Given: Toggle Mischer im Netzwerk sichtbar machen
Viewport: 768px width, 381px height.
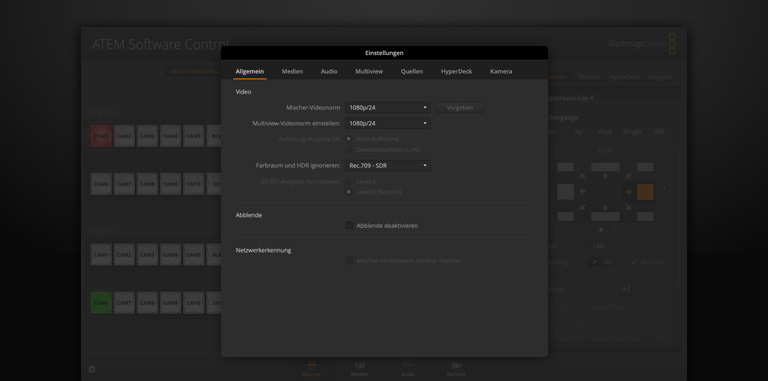Looking at the screenshot, I should [349, 261].
